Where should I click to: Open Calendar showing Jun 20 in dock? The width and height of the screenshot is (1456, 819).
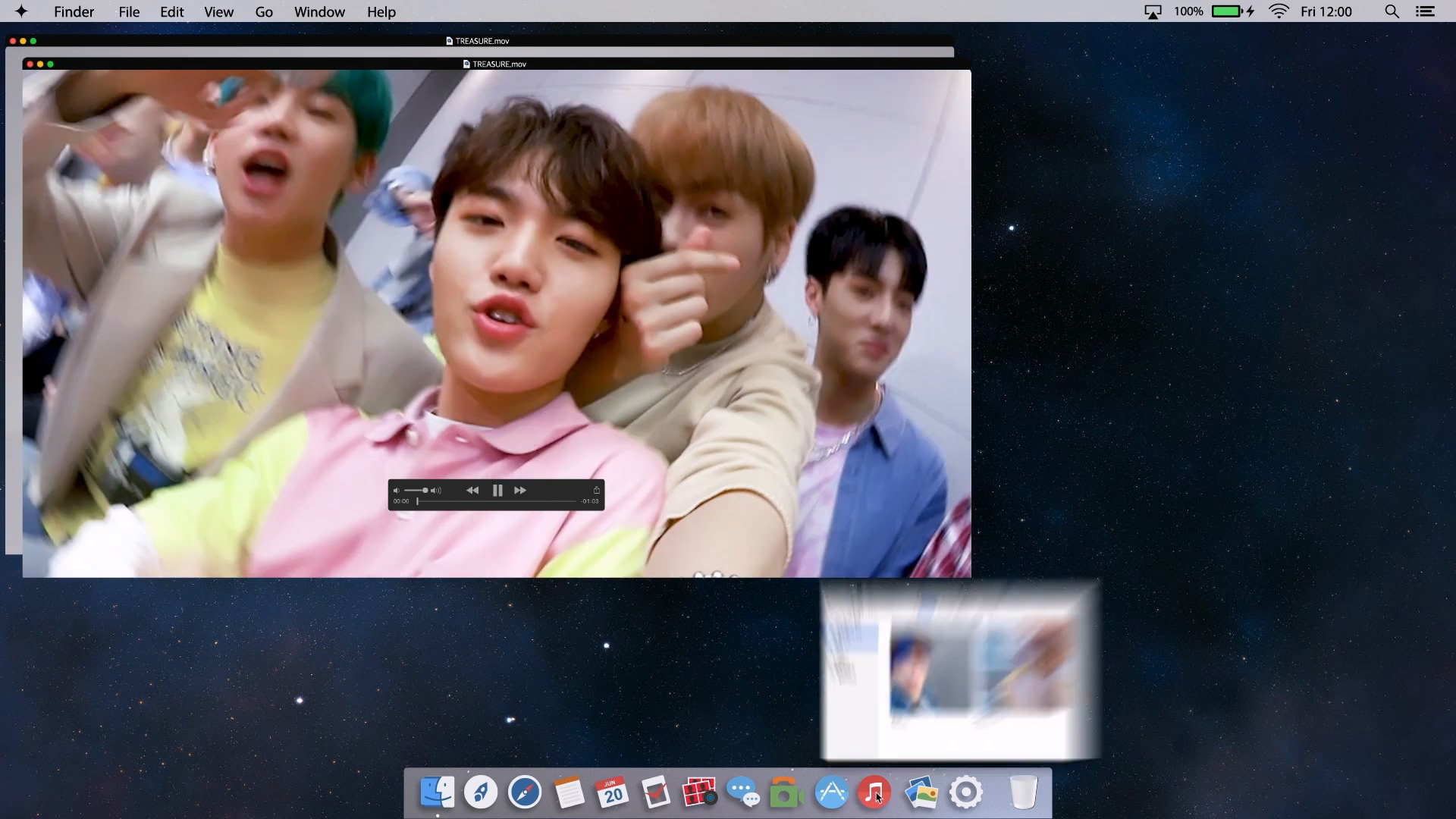[x=612, y=792]
